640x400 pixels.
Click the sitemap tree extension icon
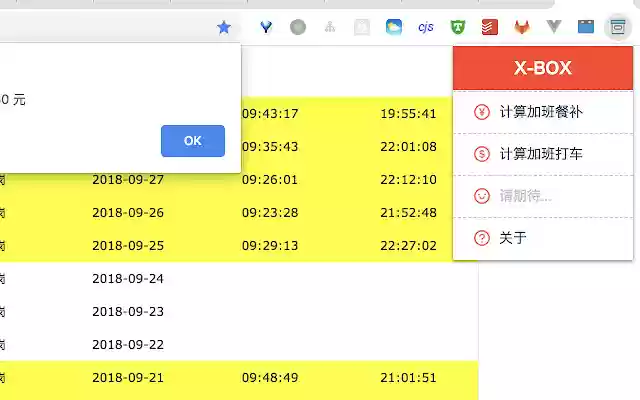point(329,27)
